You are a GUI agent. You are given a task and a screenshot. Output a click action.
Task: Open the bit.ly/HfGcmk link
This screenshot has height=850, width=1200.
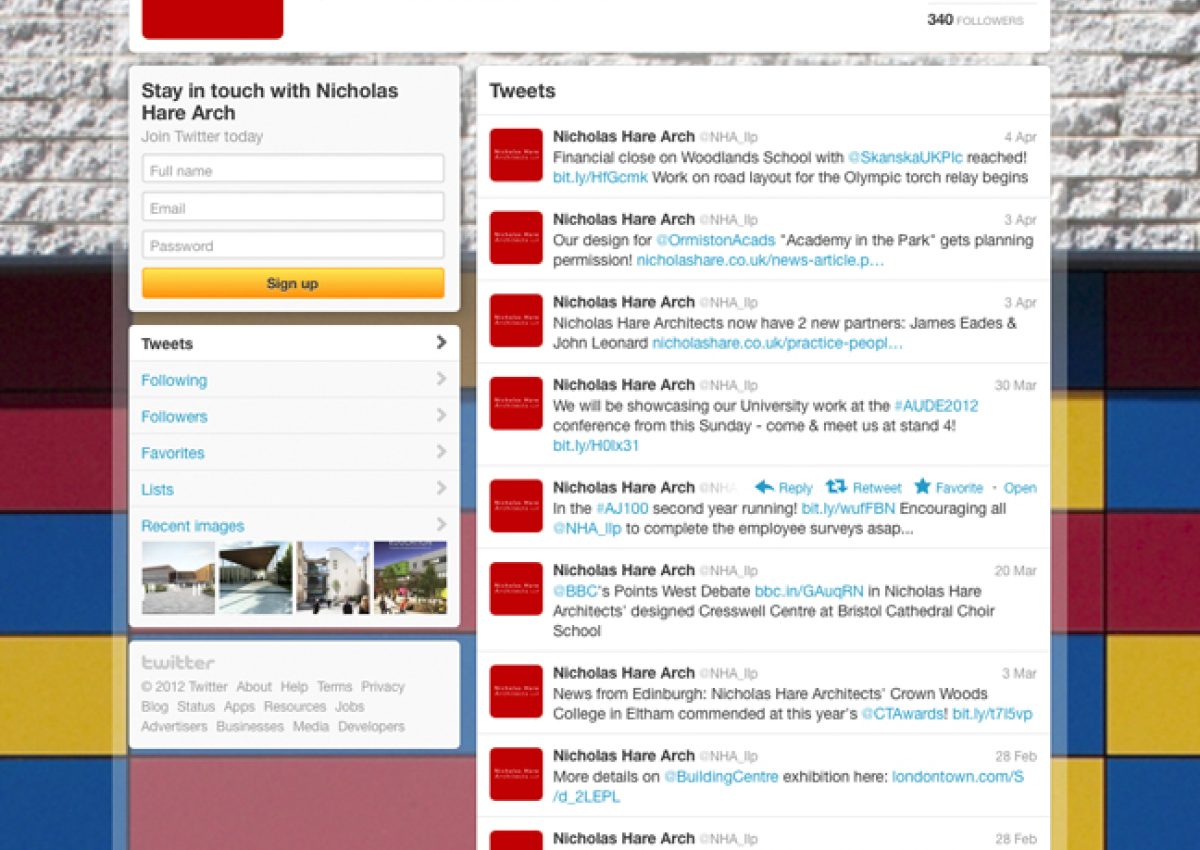click(x=600, y=177)
